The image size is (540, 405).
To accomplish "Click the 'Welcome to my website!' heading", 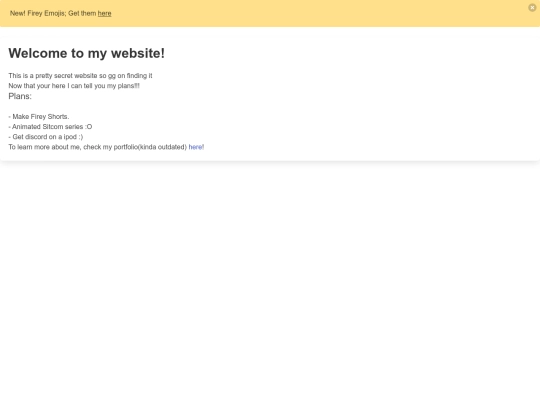I will [87, 53].
